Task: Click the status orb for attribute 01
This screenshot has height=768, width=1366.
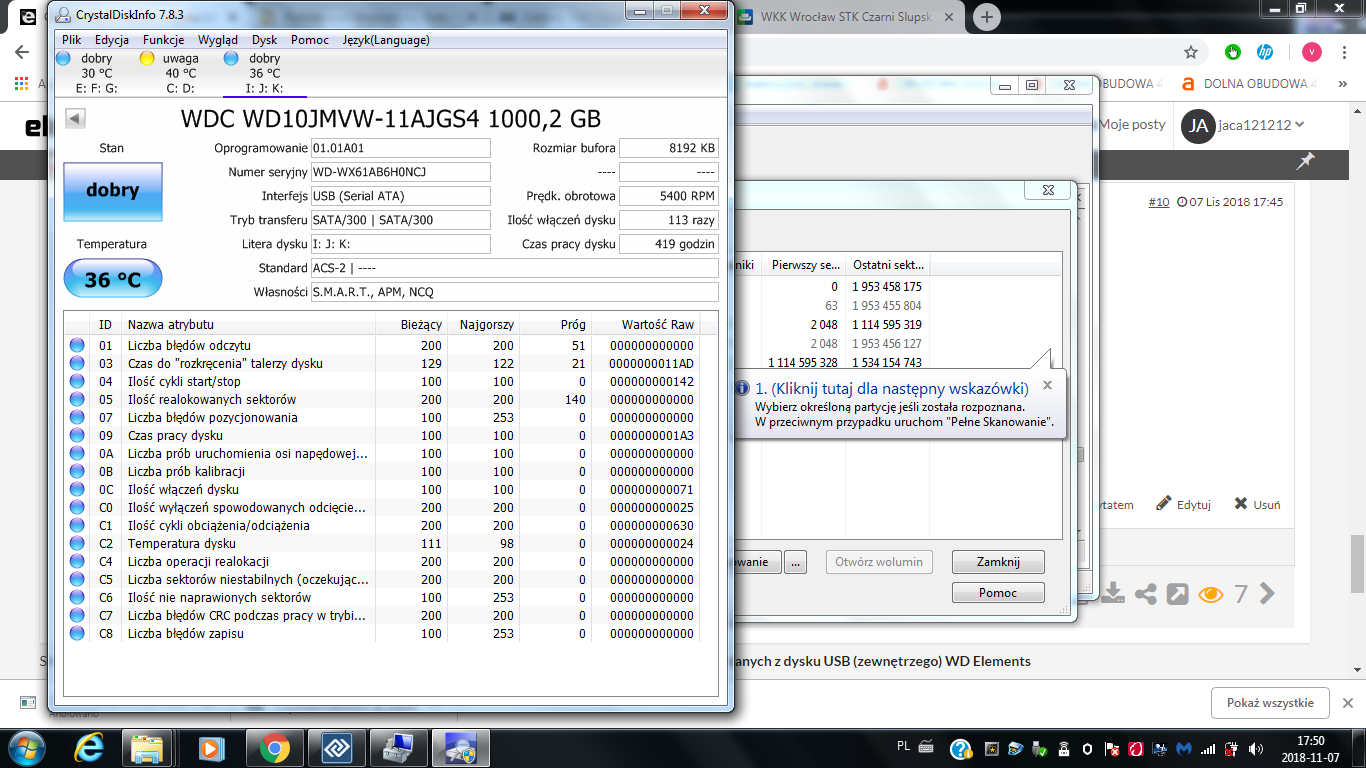Action: (x=77, y=345)
